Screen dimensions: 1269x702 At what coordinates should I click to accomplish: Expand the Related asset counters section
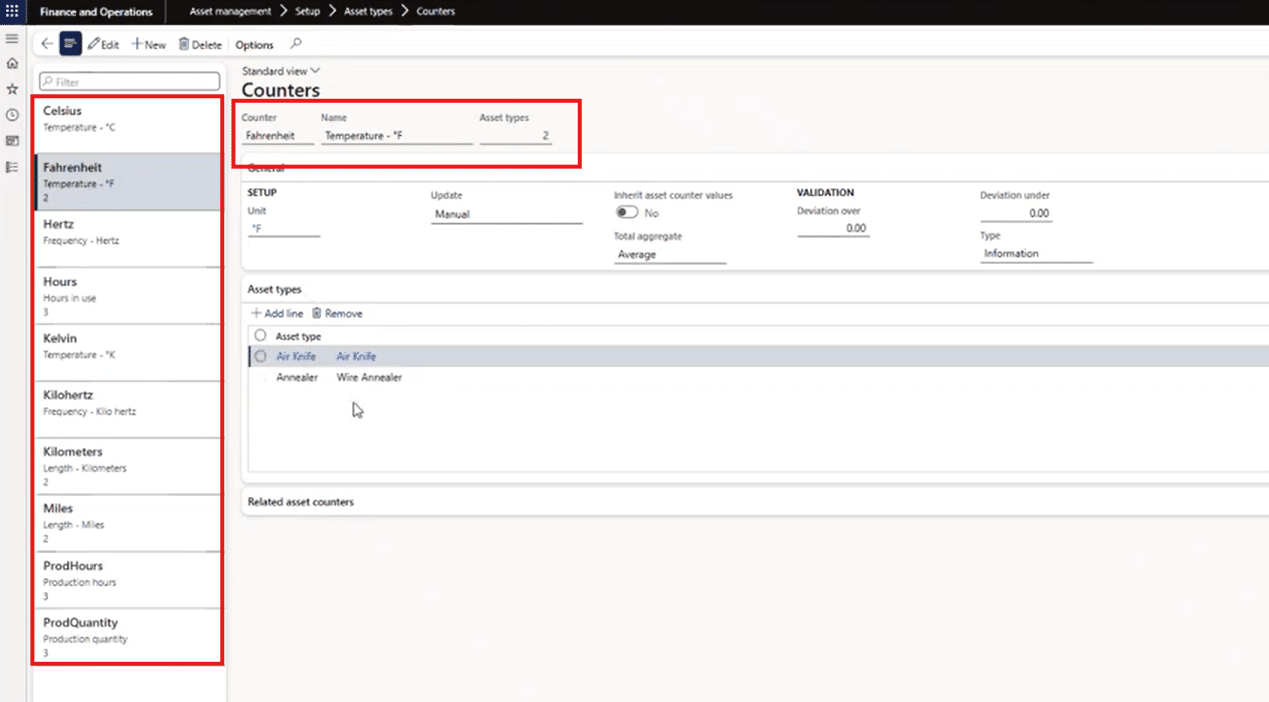coord(301,502)
